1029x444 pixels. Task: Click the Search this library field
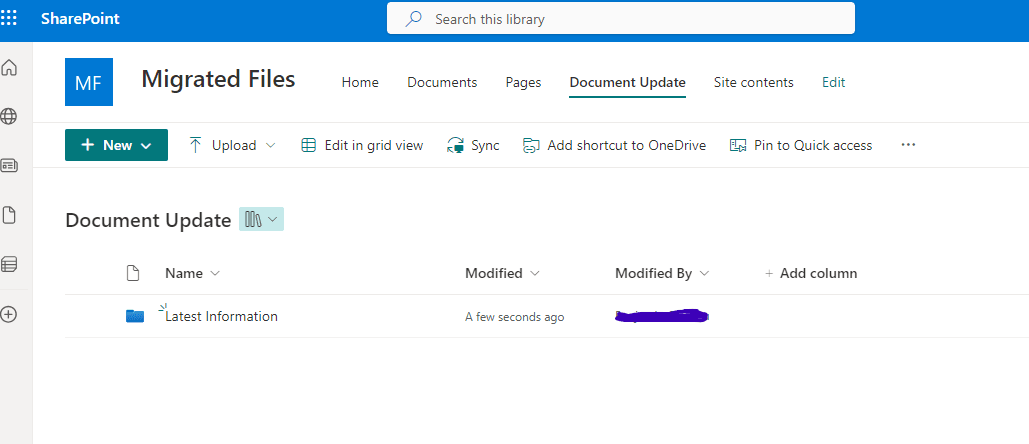click(620, 19)
